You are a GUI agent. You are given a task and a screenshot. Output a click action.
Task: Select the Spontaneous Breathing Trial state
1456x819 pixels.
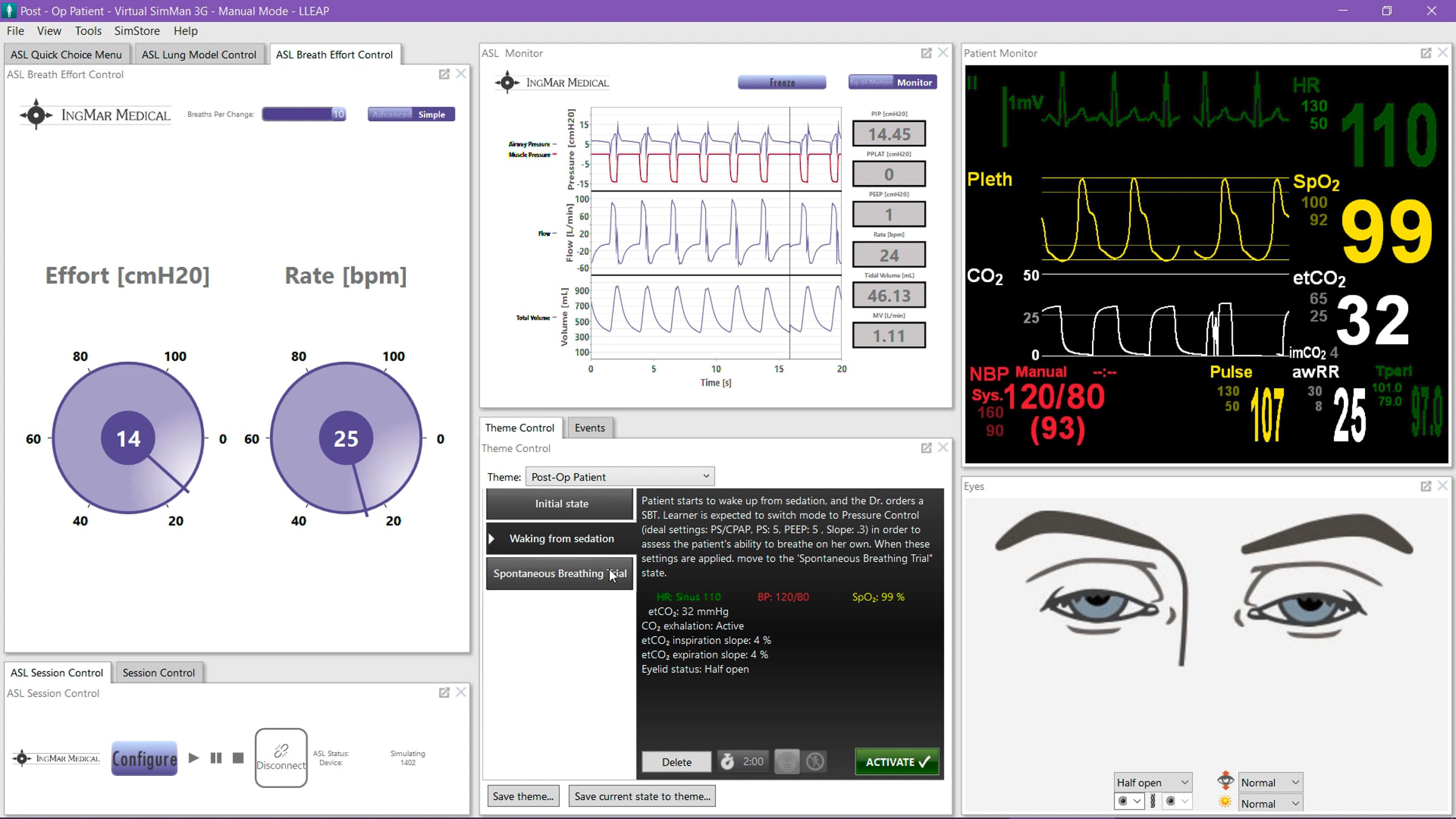(559, 573)
